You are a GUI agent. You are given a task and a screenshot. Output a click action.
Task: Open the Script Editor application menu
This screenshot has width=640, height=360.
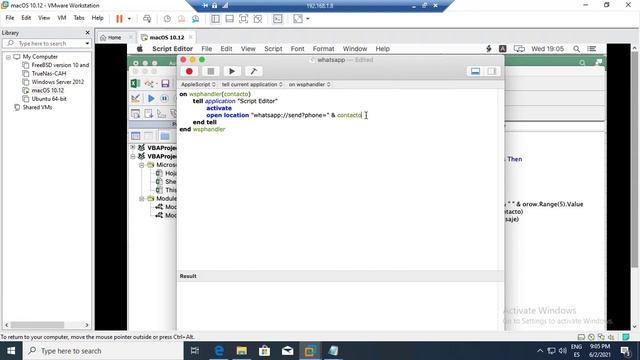(x=172, y=49)
